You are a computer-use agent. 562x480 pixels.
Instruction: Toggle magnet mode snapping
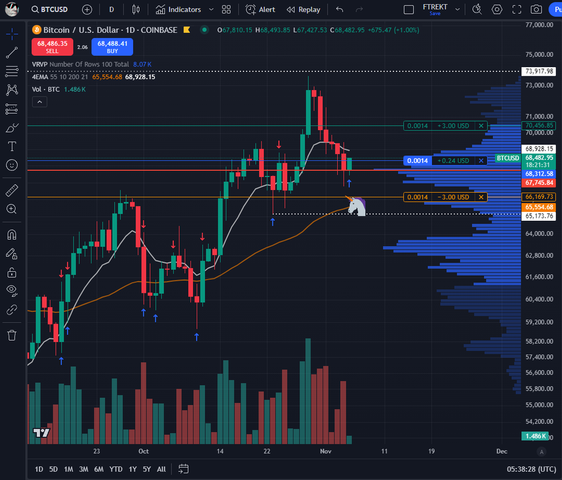(11, 235)
